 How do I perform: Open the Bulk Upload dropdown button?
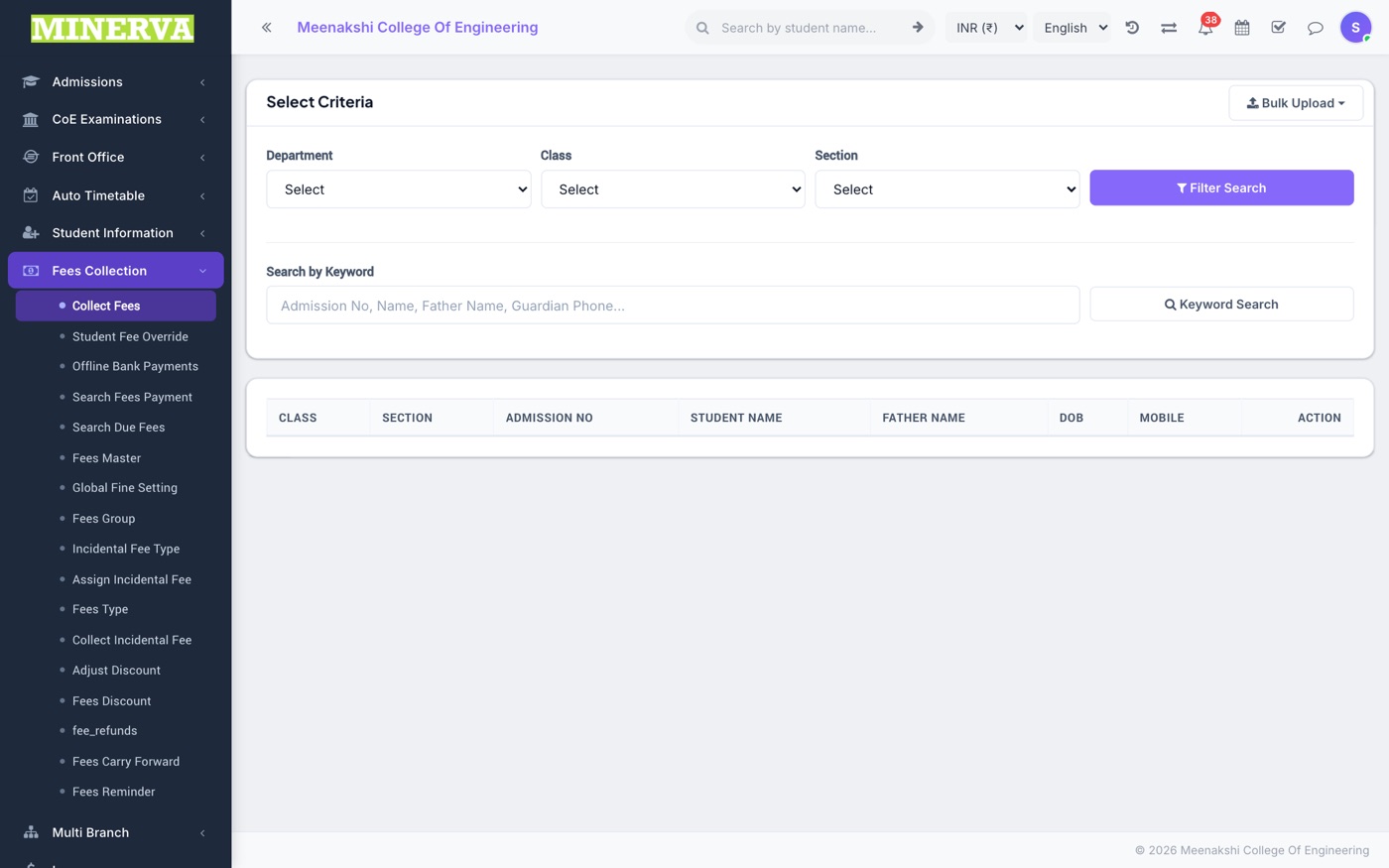click(x=1296, y=103)
